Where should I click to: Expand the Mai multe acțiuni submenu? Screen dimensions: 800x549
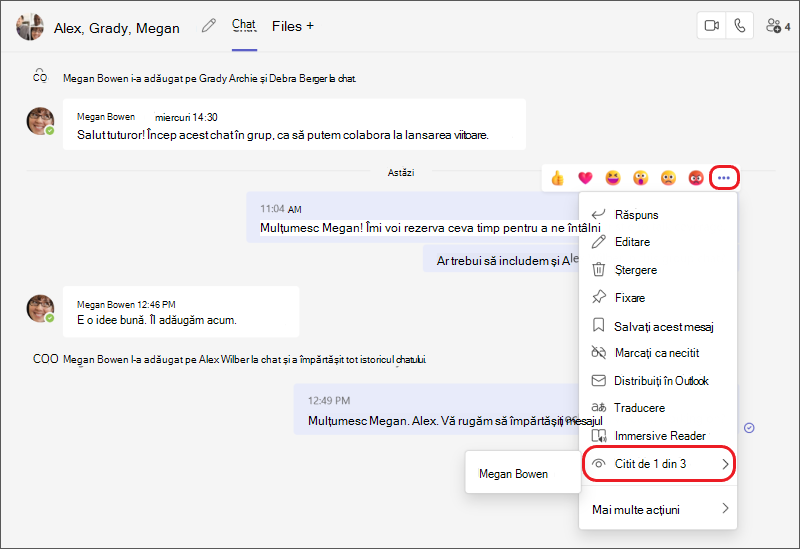pos(659,509)
